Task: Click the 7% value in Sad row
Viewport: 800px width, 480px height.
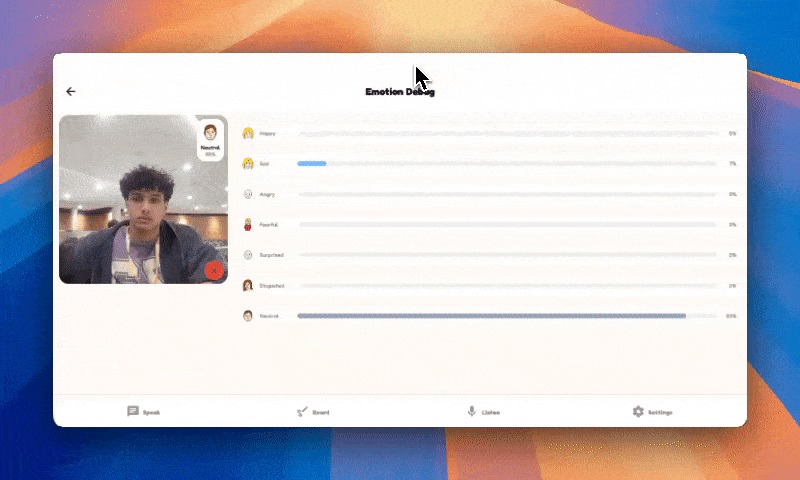Action: (733, 164)
